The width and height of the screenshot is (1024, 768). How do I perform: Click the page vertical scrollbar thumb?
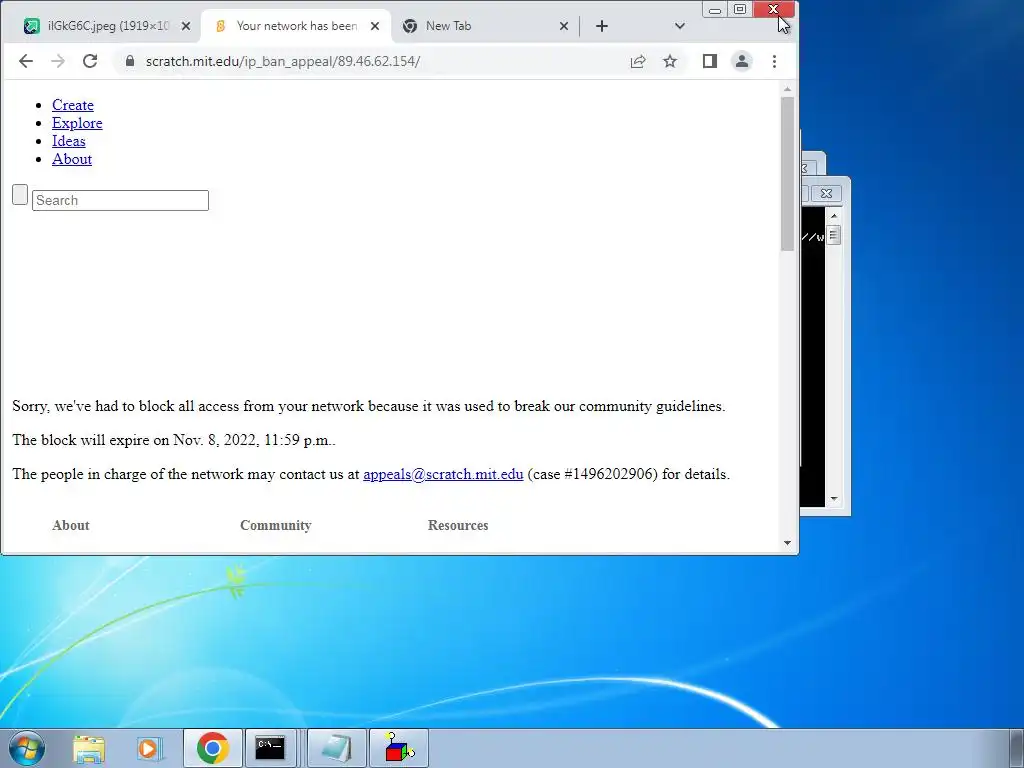[x=787, y=174]
